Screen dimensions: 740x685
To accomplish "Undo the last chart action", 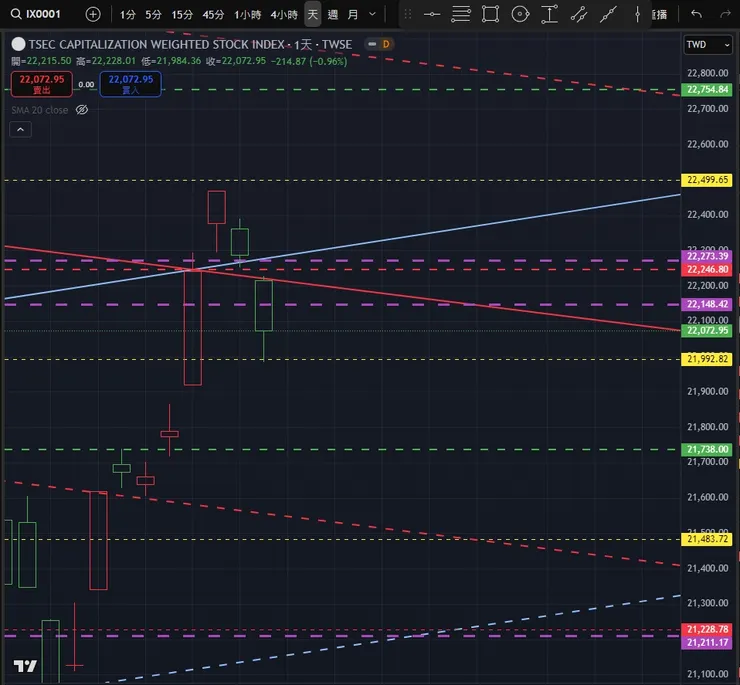I will (x=696, y=14).
